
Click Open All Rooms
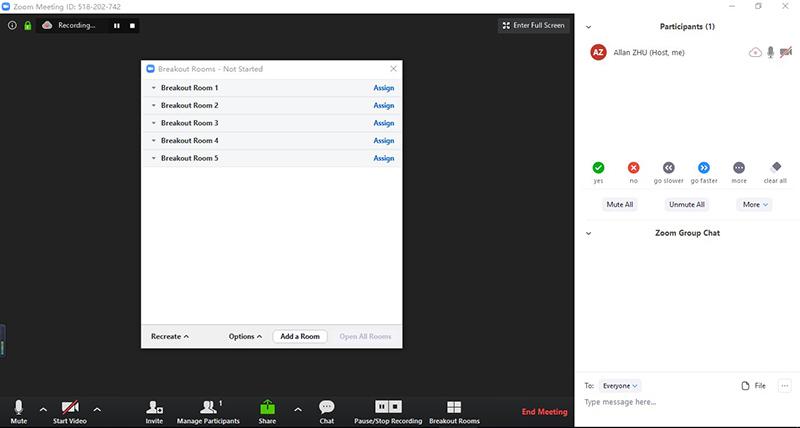[x=365, y=337]
